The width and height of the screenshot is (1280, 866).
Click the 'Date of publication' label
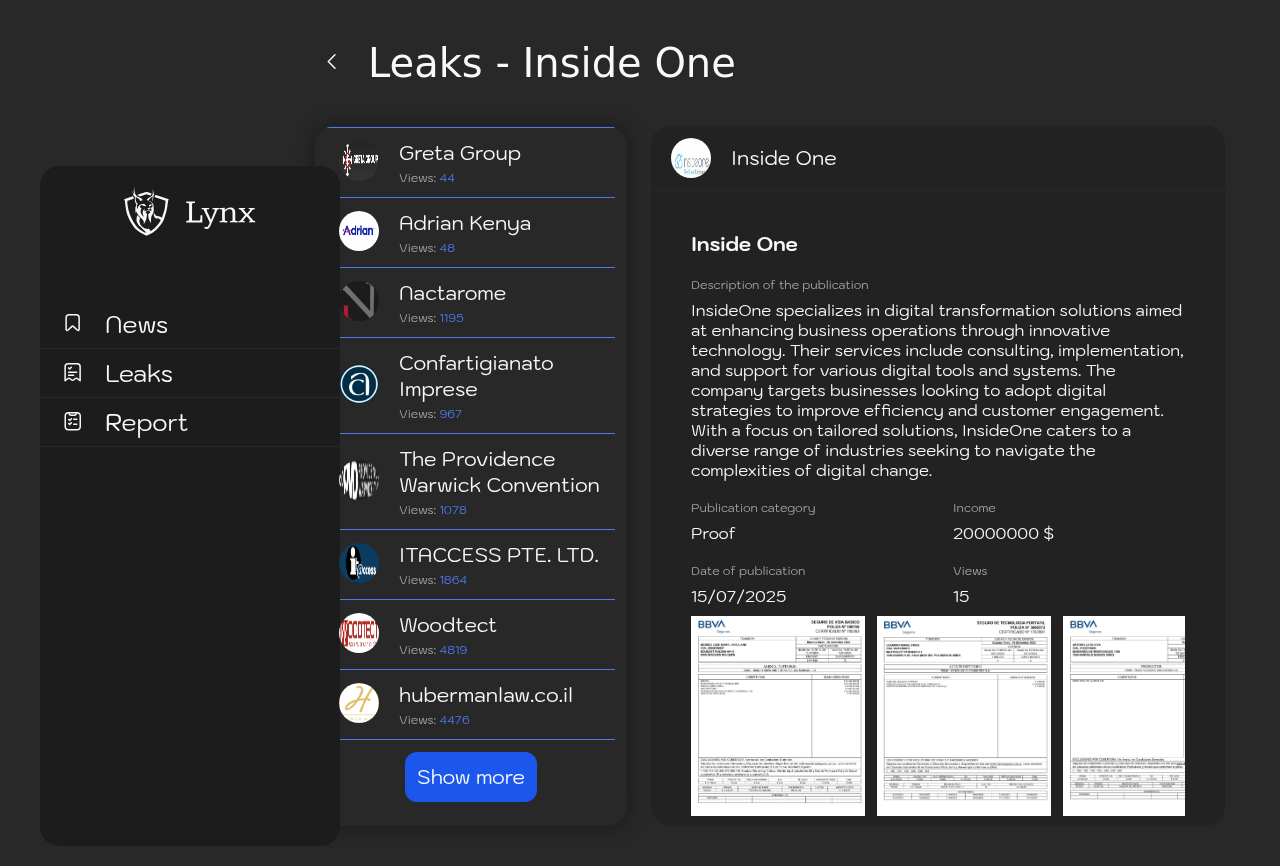click(748, 571)
